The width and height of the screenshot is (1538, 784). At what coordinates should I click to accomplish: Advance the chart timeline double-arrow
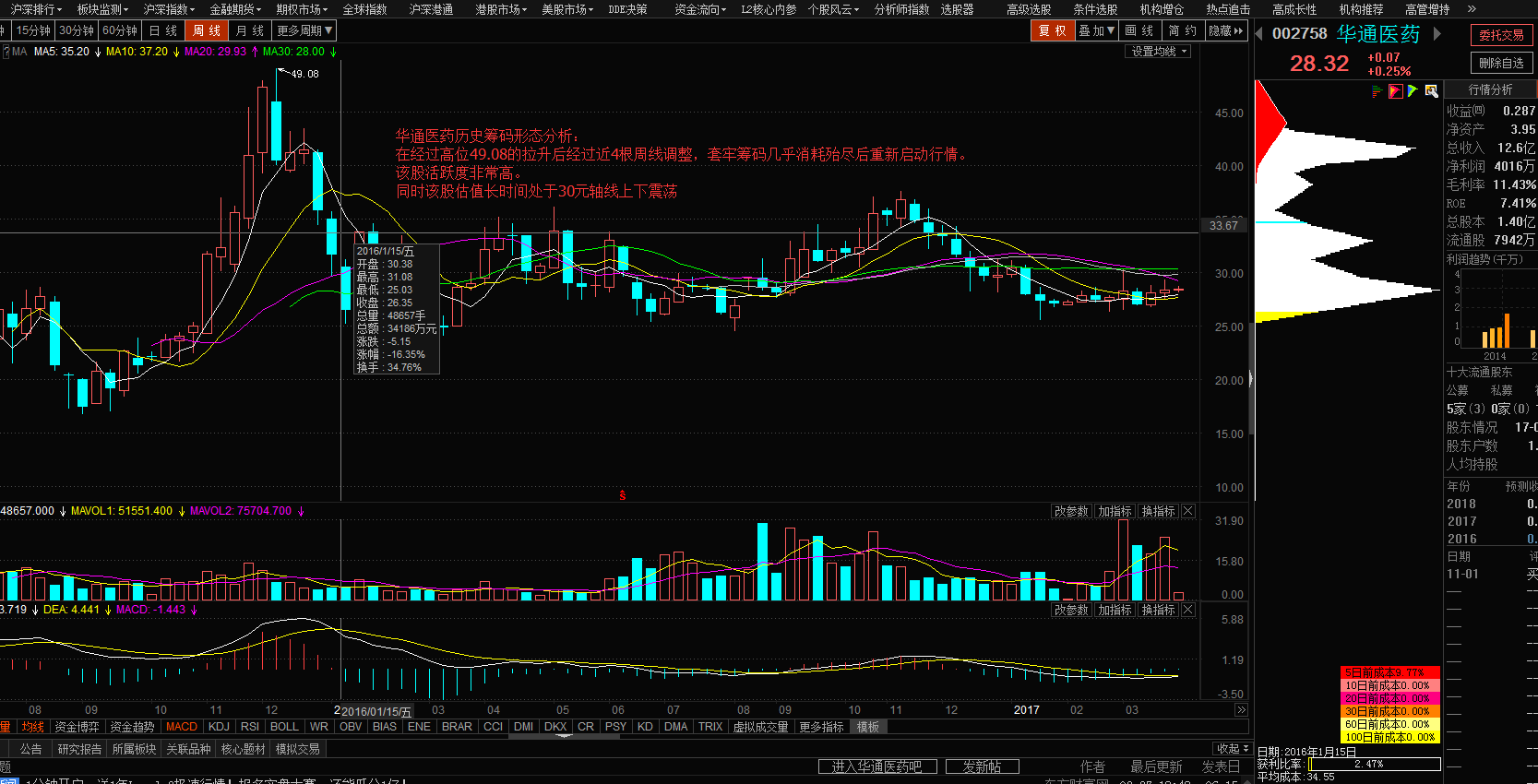point(1241,710)
